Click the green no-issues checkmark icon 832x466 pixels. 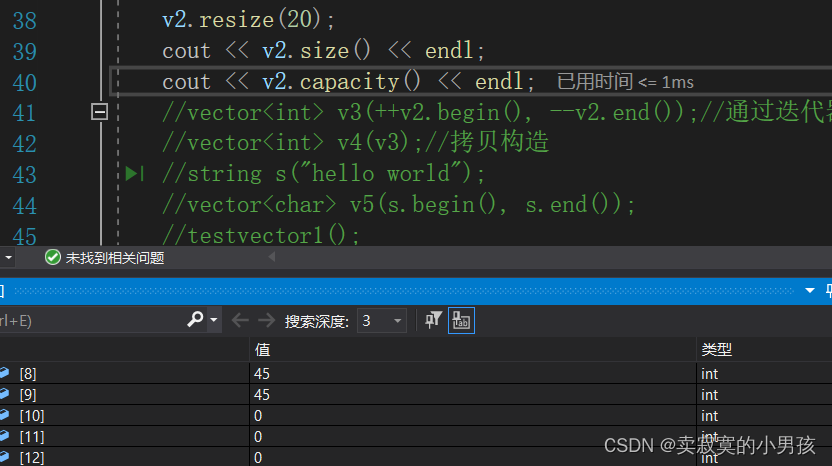[x=53, y=257]
